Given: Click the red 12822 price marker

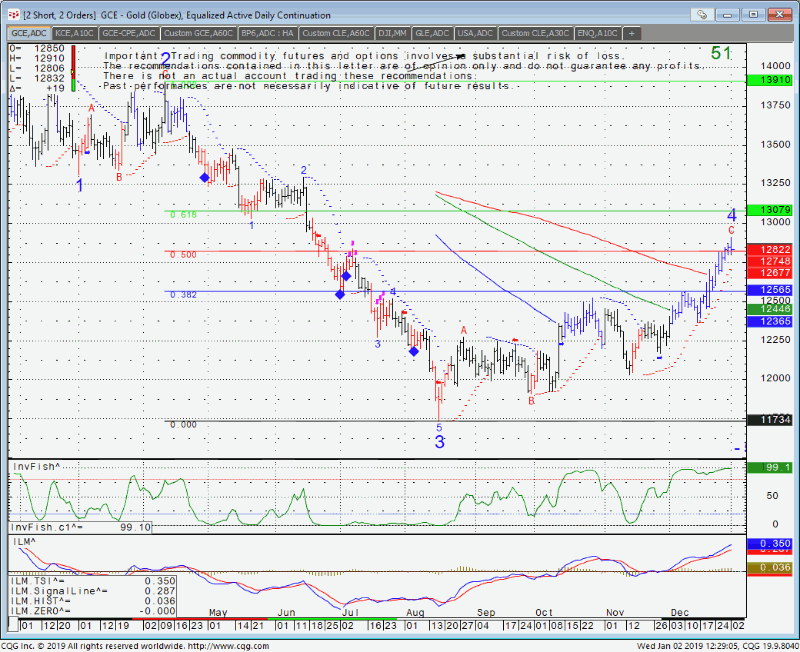Looking at the screenshot, I should tap(776, 250).
